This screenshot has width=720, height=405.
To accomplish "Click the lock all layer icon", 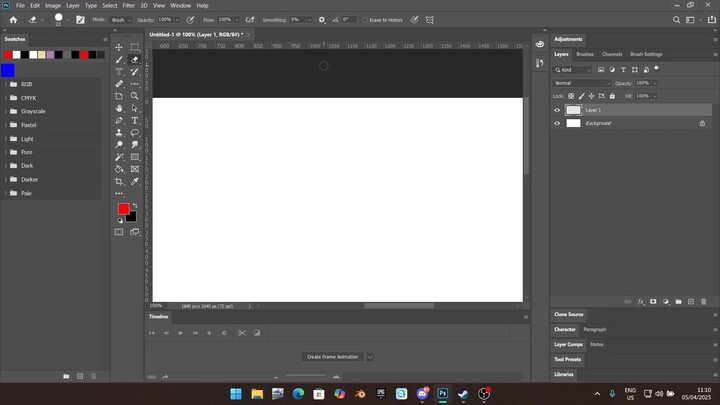I will click(612, 96).
